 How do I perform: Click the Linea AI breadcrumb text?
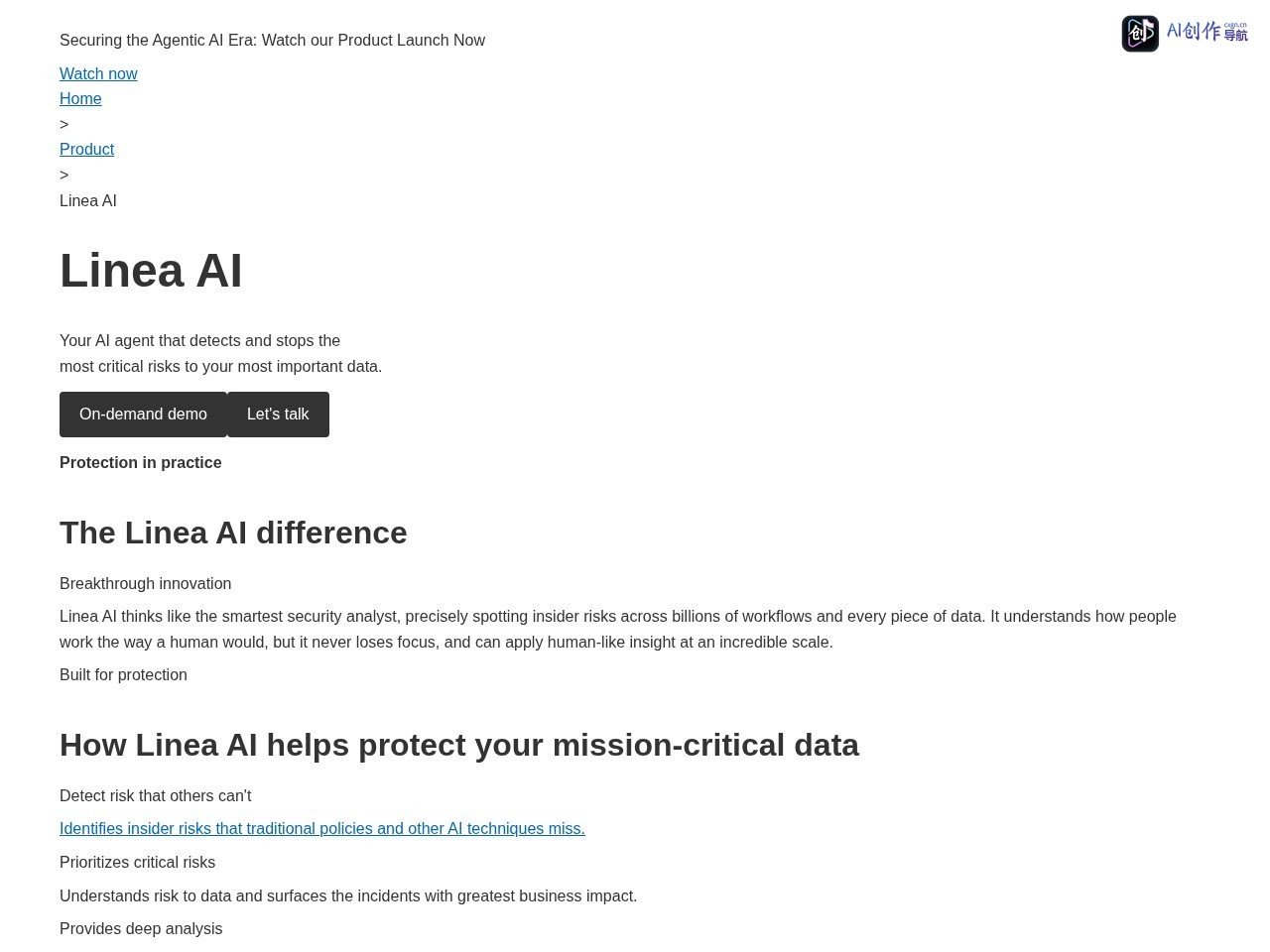[x=87, y=200]
